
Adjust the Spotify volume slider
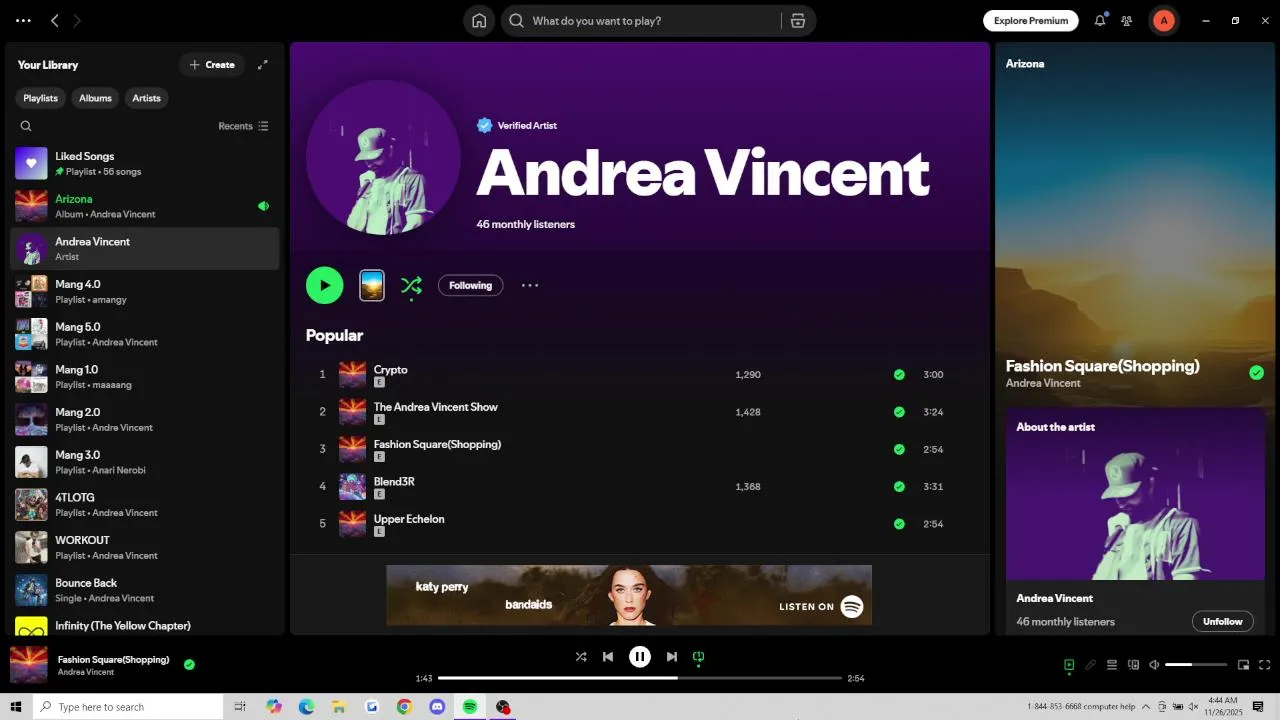pos(1196,665)
